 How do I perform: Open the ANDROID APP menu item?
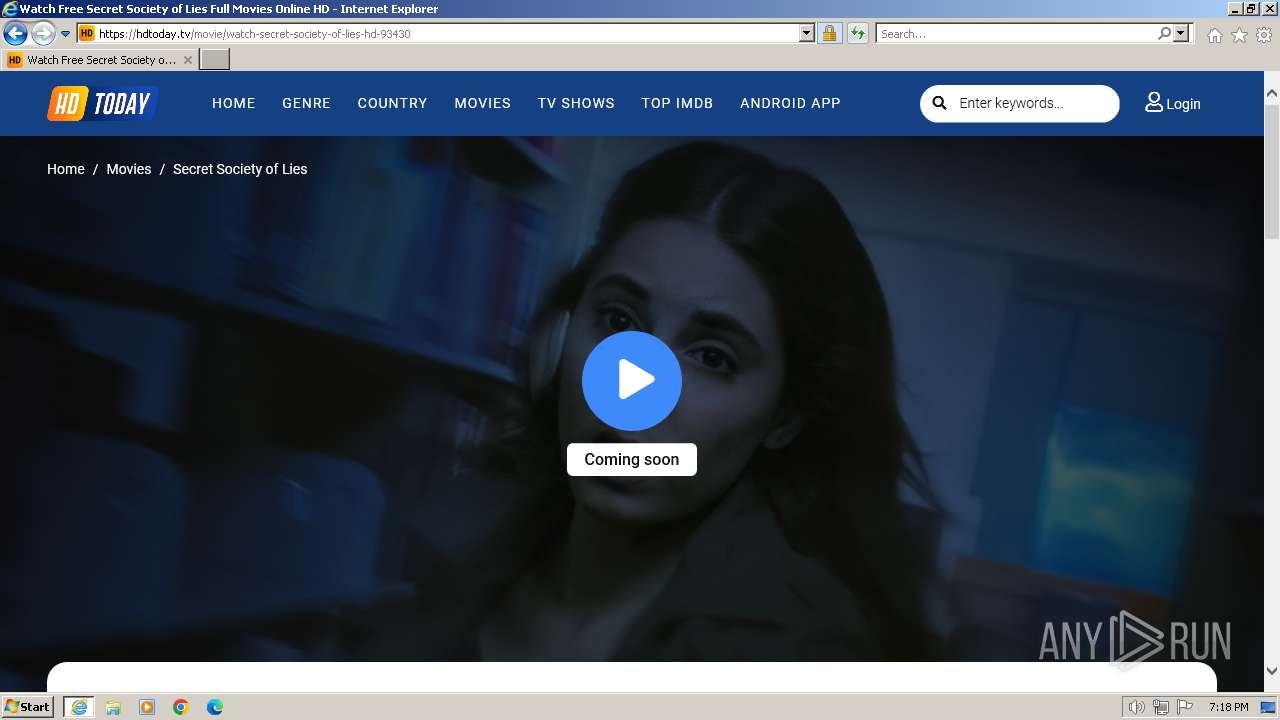click(790, 103)
